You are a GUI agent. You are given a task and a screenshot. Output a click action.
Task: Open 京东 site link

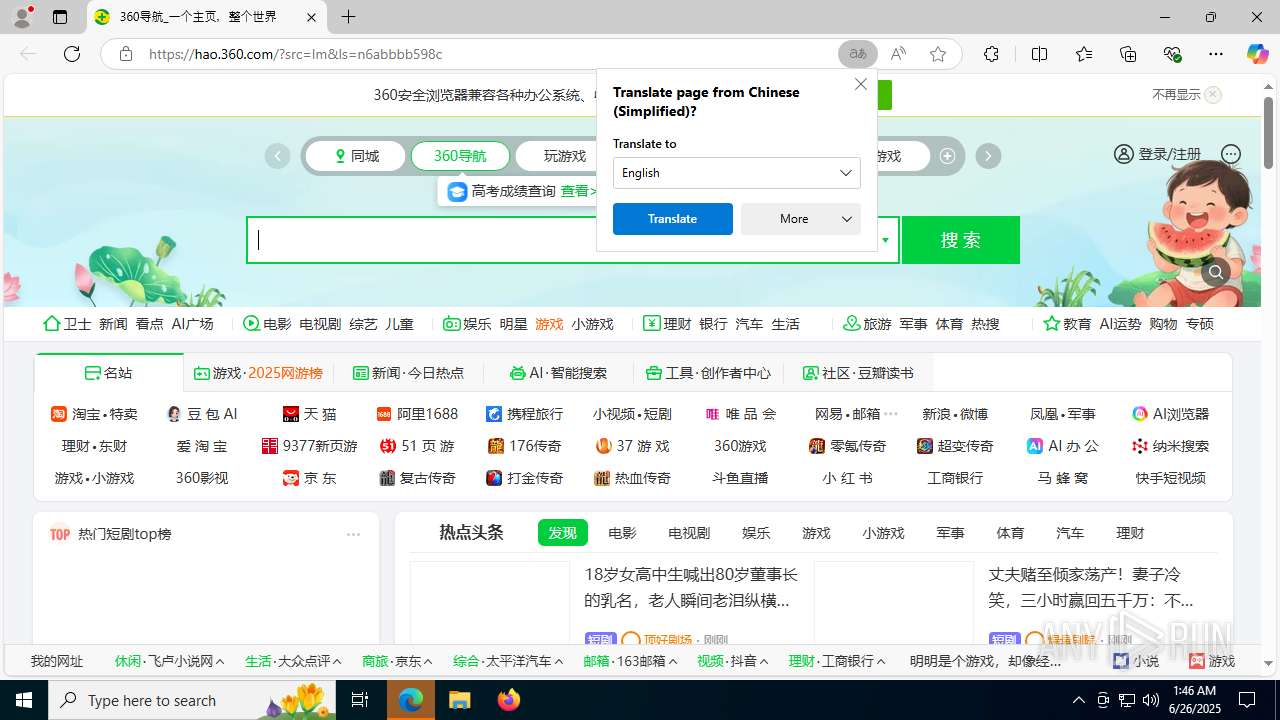coord(310,478)
